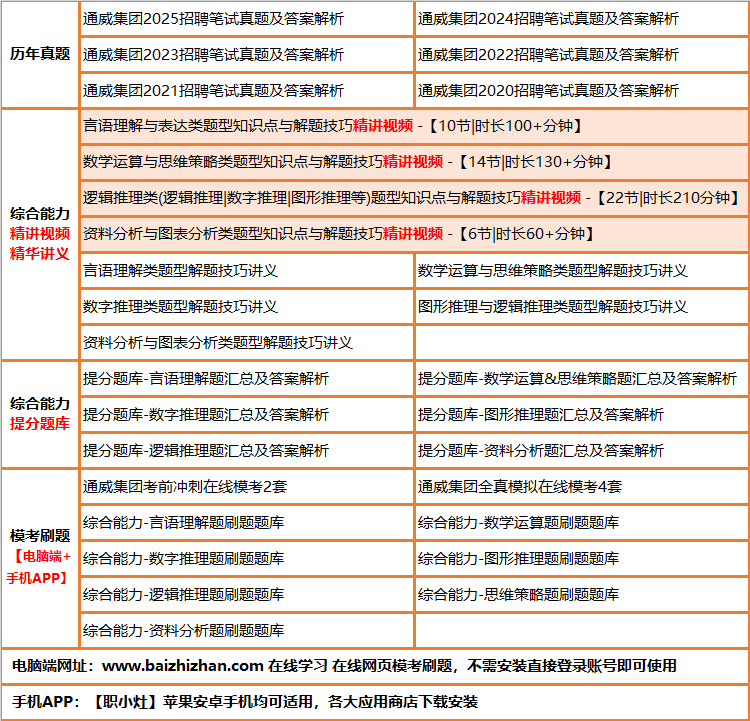Select 数学运算与思维策略类题型解题技巧讲义
750x721 pixels.
pyautogui.click(x=582, y=271)
